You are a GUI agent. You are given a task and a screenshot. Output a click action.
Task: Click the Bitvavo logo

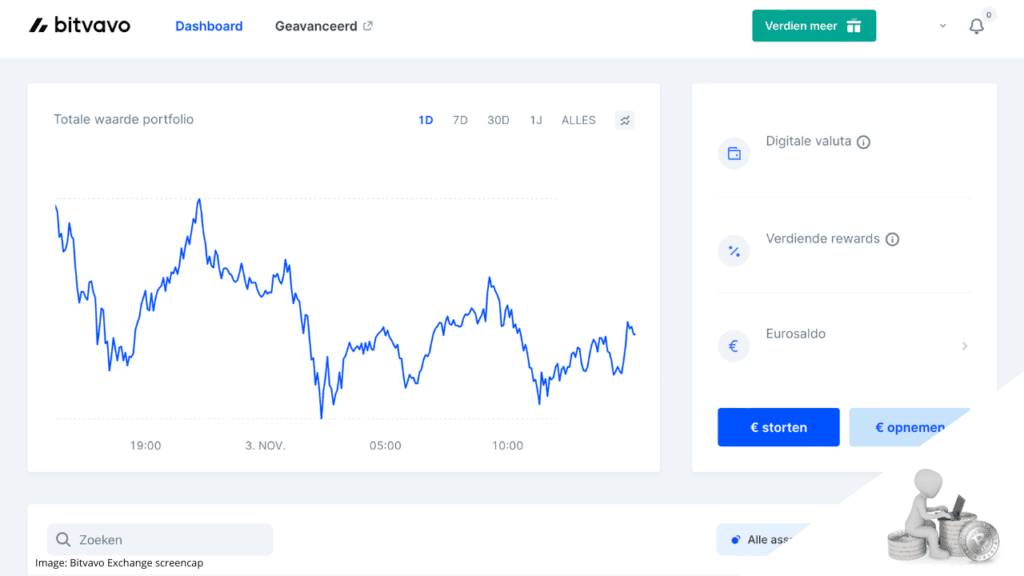coord(79,25)
